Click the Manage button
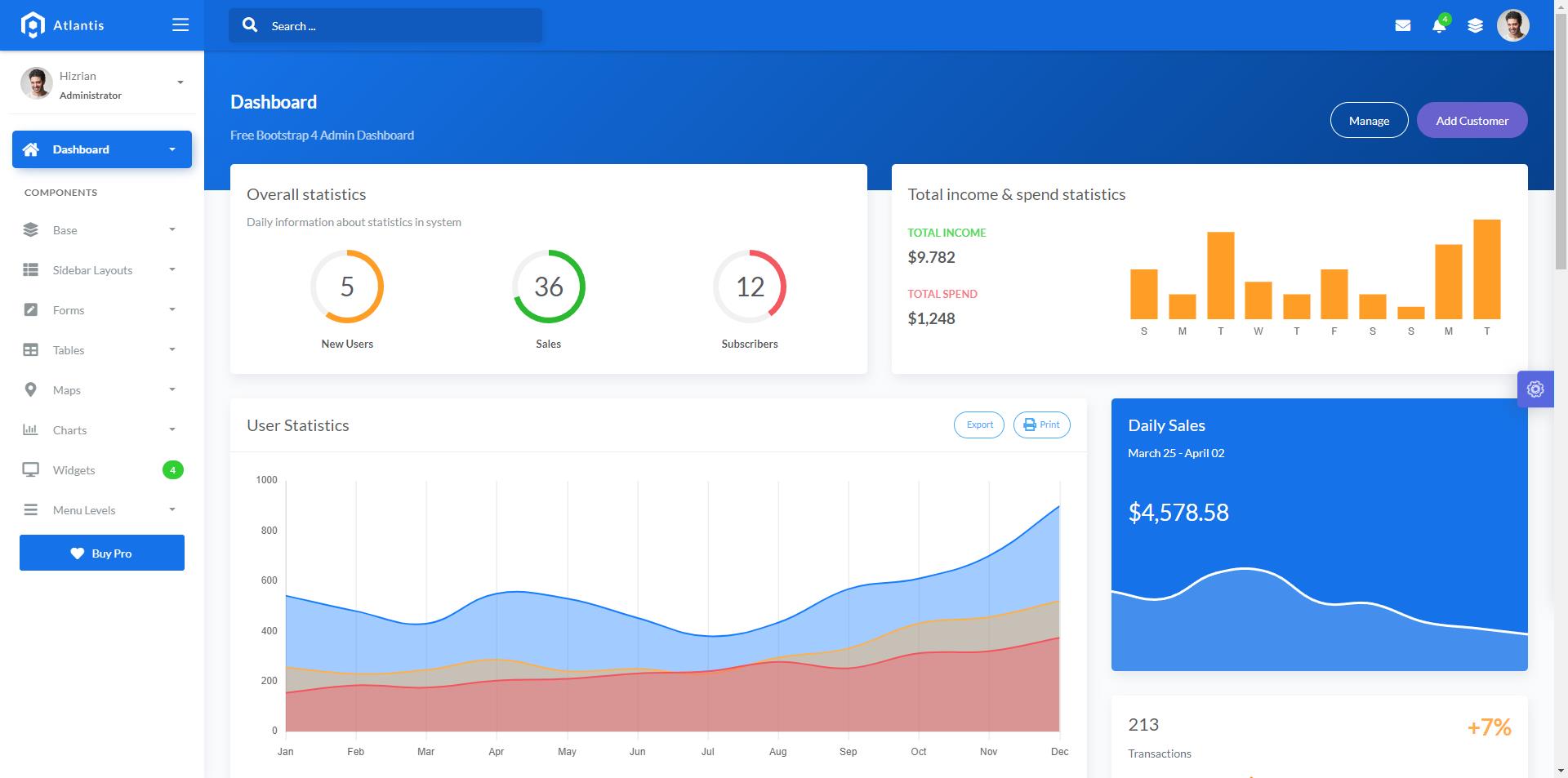1568x778 pixels. point(1369,120)
